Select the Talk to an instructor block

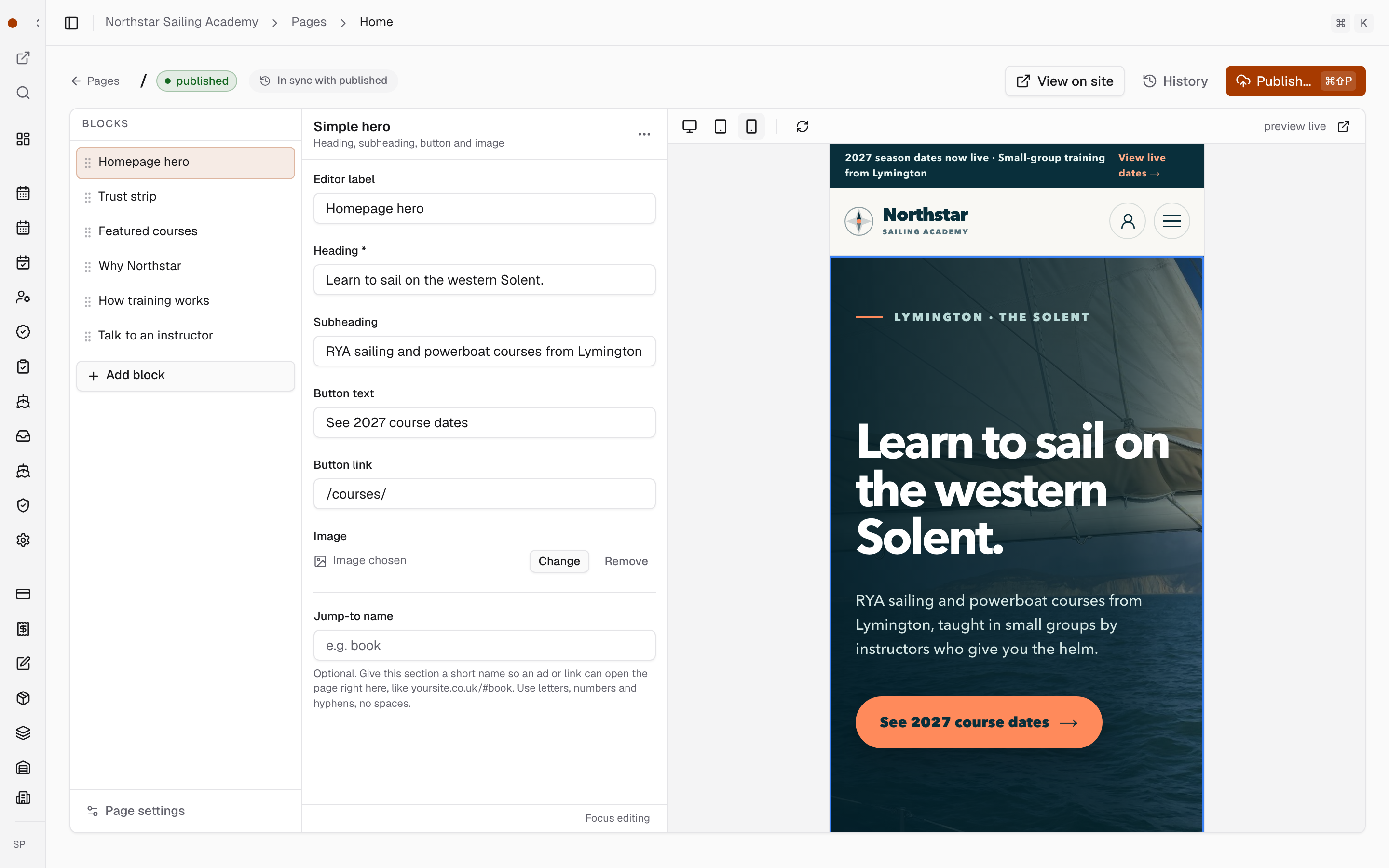point(185,336)
